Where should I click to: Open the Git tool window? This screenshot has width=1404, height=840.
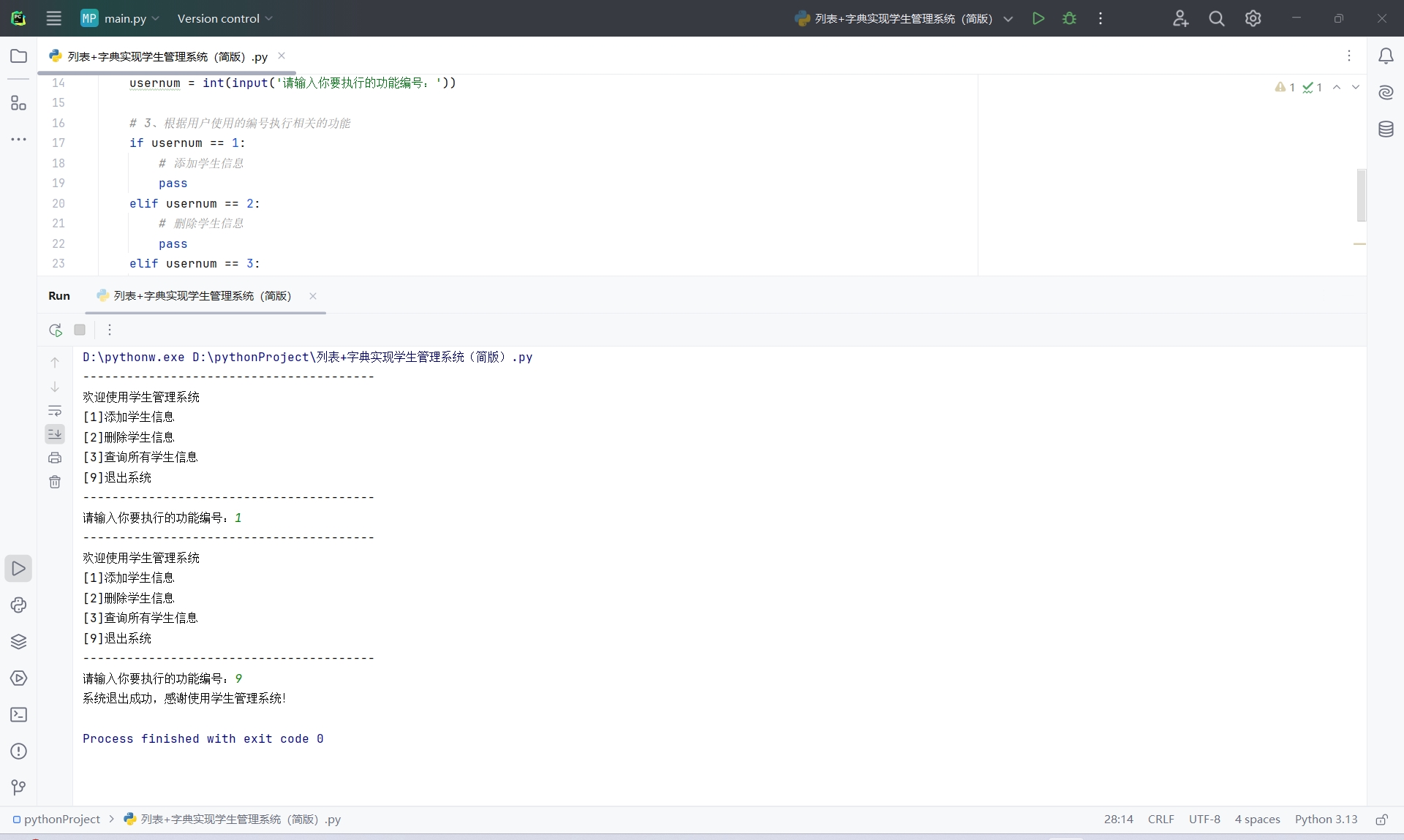19,787
